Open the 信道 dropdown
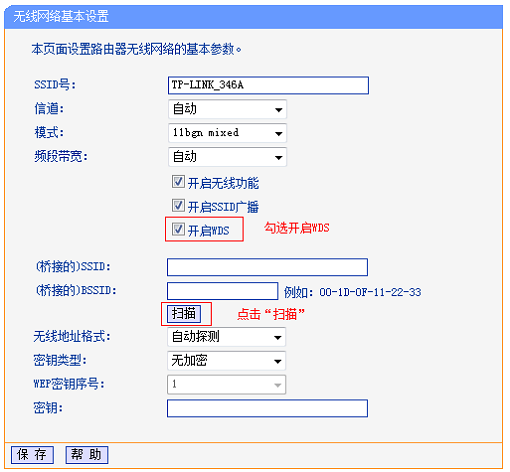 pyautogui.click(x=227, y=109)
